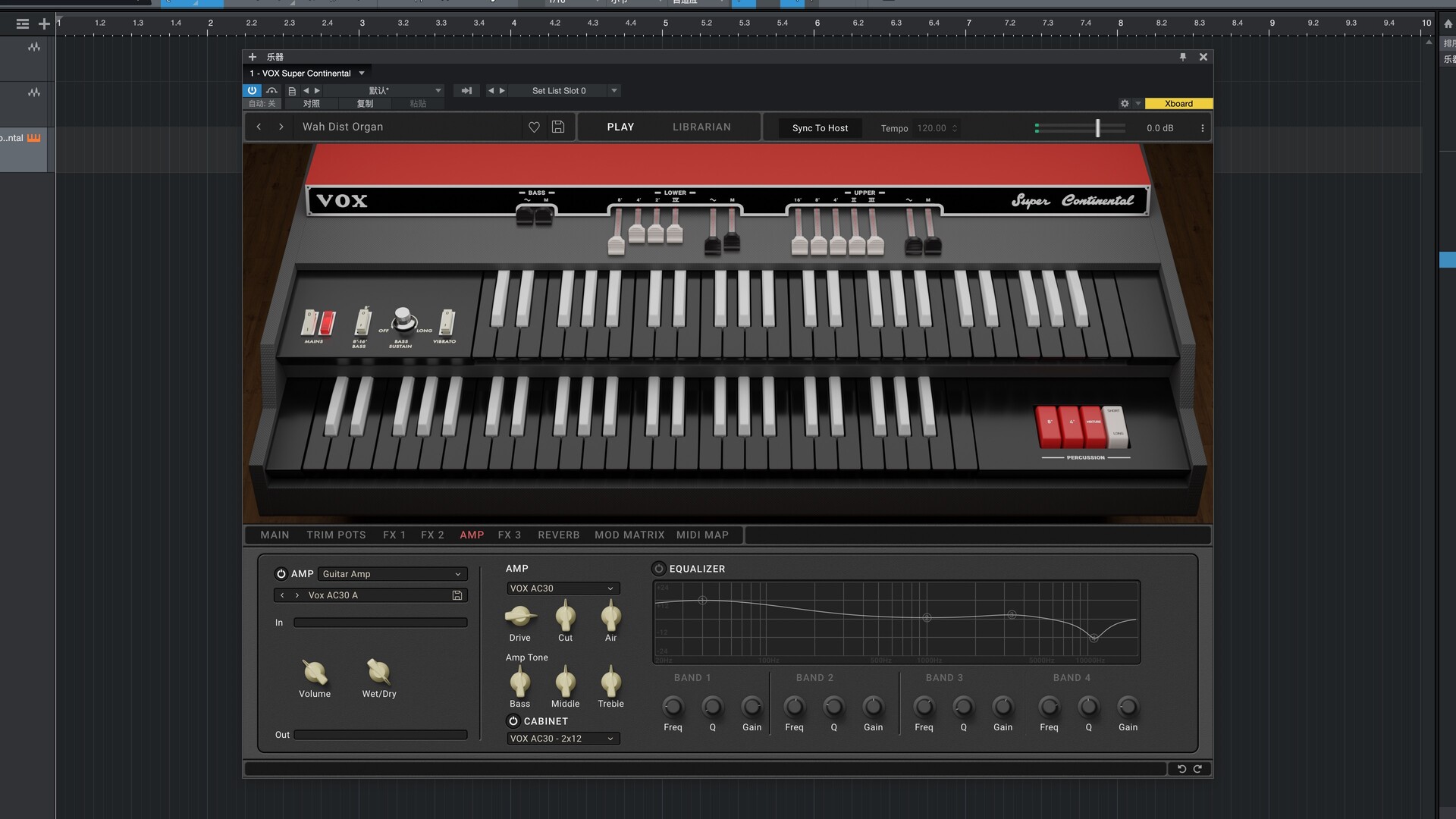Click timeline ruler at bar 5
The image size is (1456, 819).
coord(666,24)
